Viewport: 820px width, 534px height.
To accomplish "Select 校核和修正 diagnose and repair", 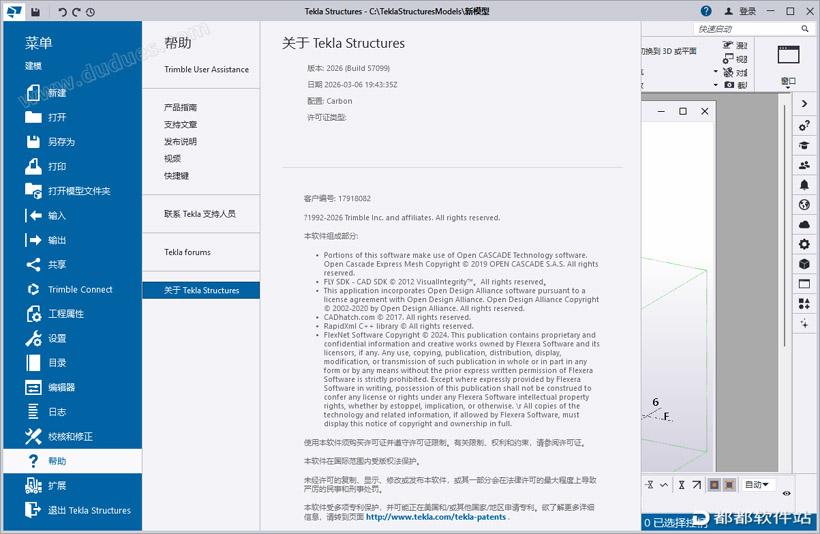I will coord(73,437).
